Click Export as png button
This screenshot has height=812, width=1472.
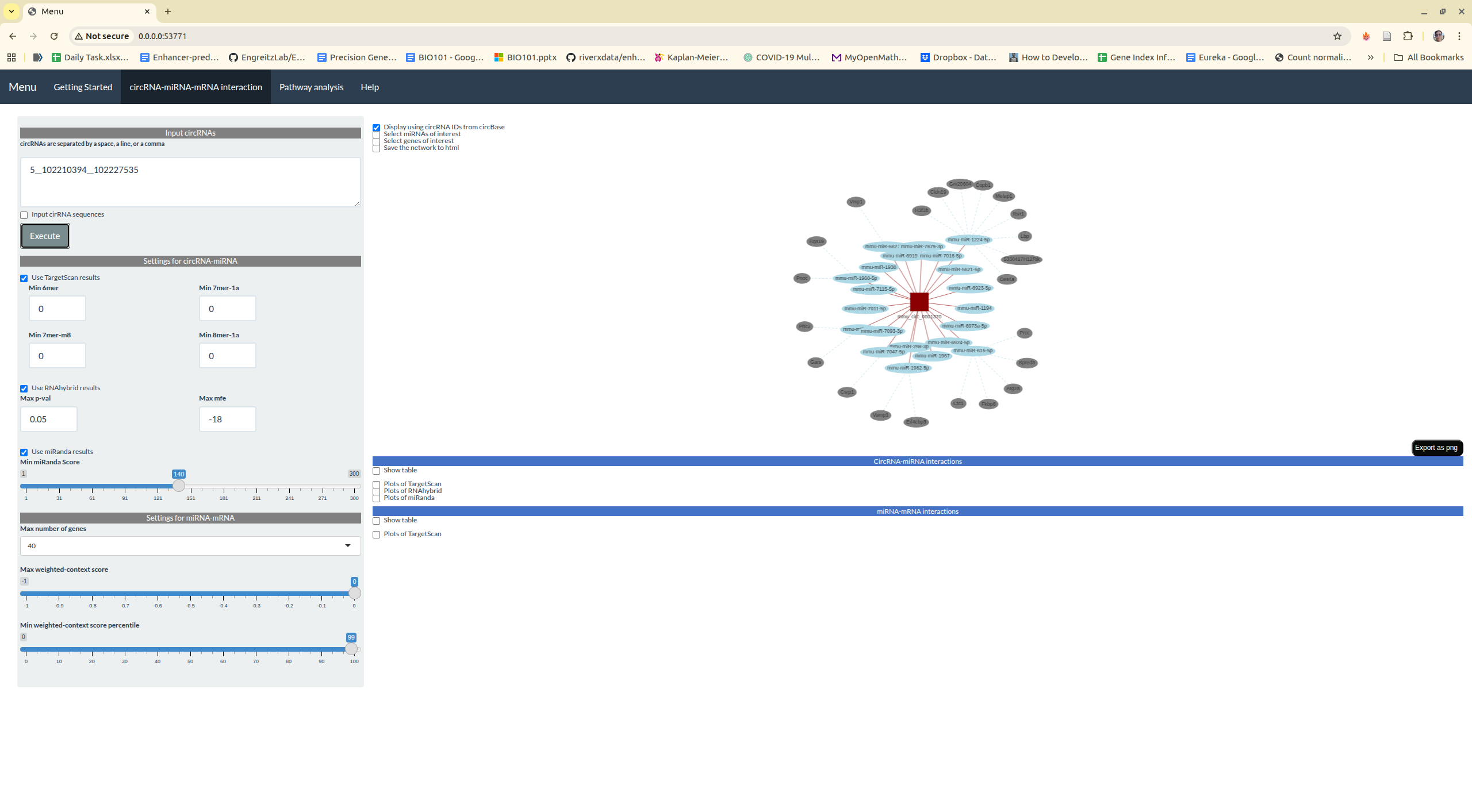point(1436,448)
